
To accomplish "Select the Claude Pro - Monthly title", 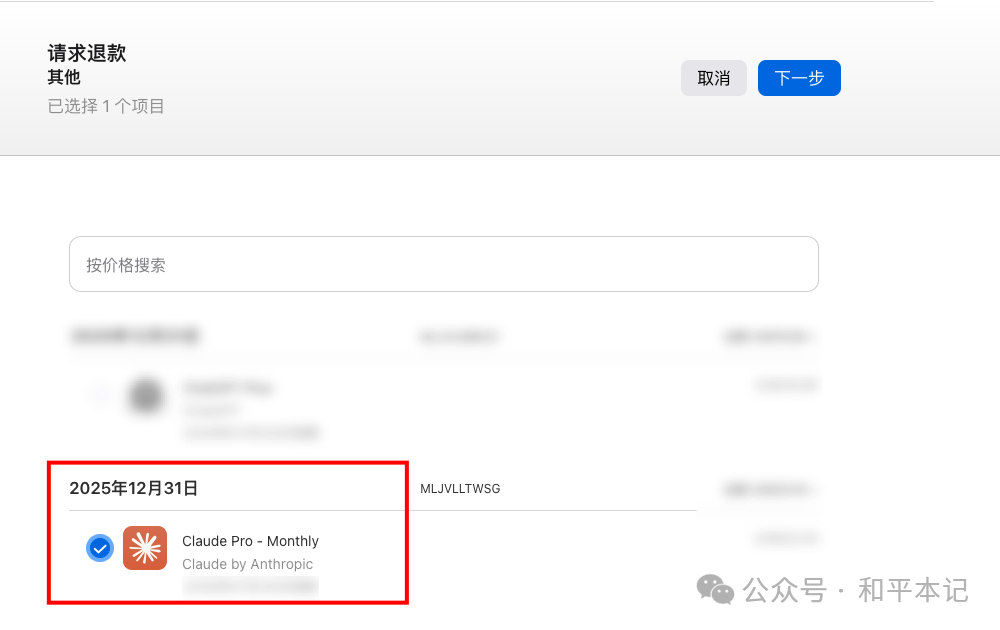I will coord(250,541).
